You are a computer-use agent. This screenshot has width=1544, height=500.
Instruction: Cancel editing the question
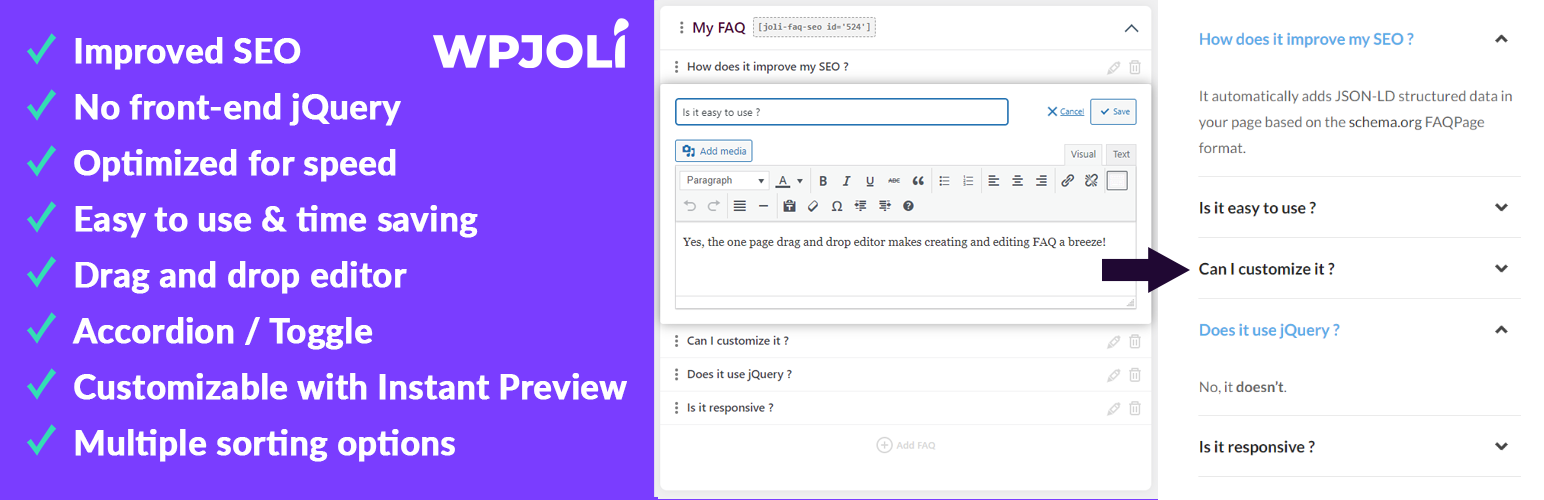point(1066,112)
